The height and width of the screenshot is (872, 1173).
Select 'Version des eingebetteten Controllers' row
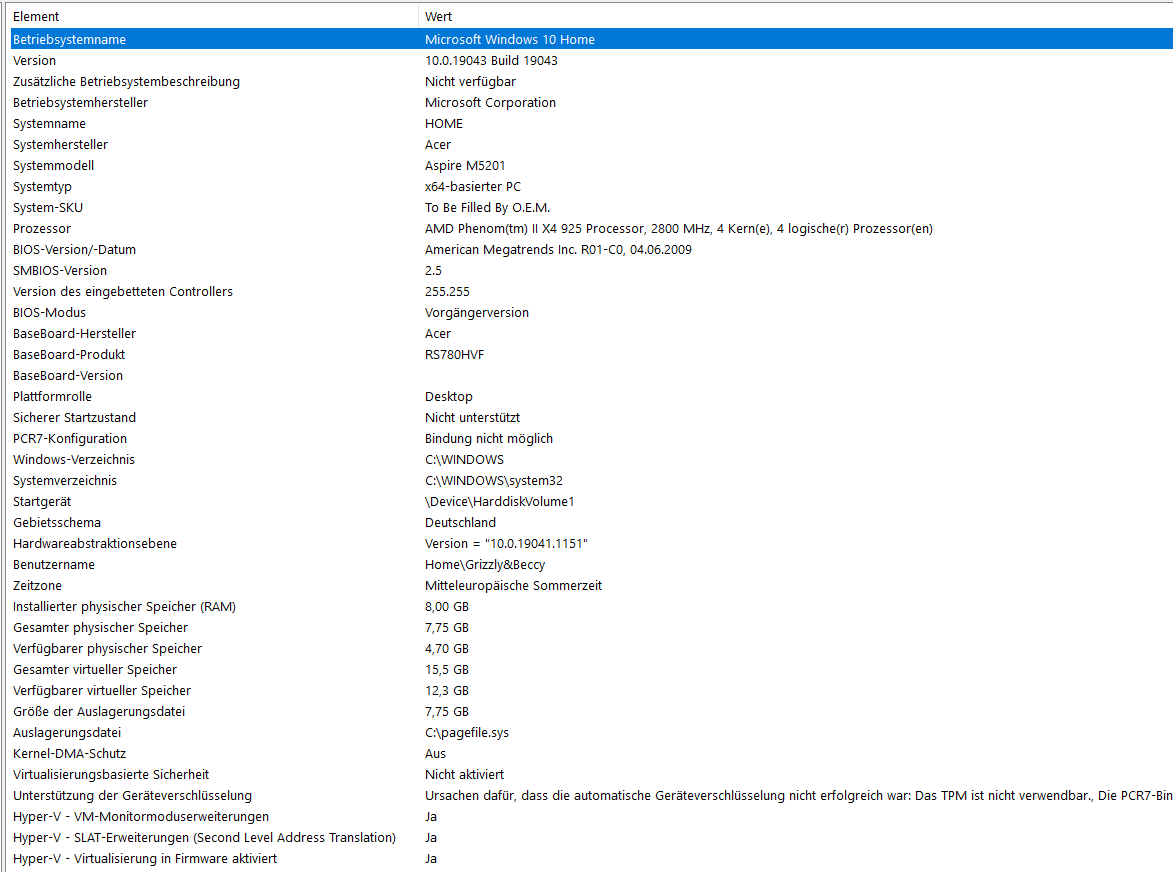tap(592, 291)
